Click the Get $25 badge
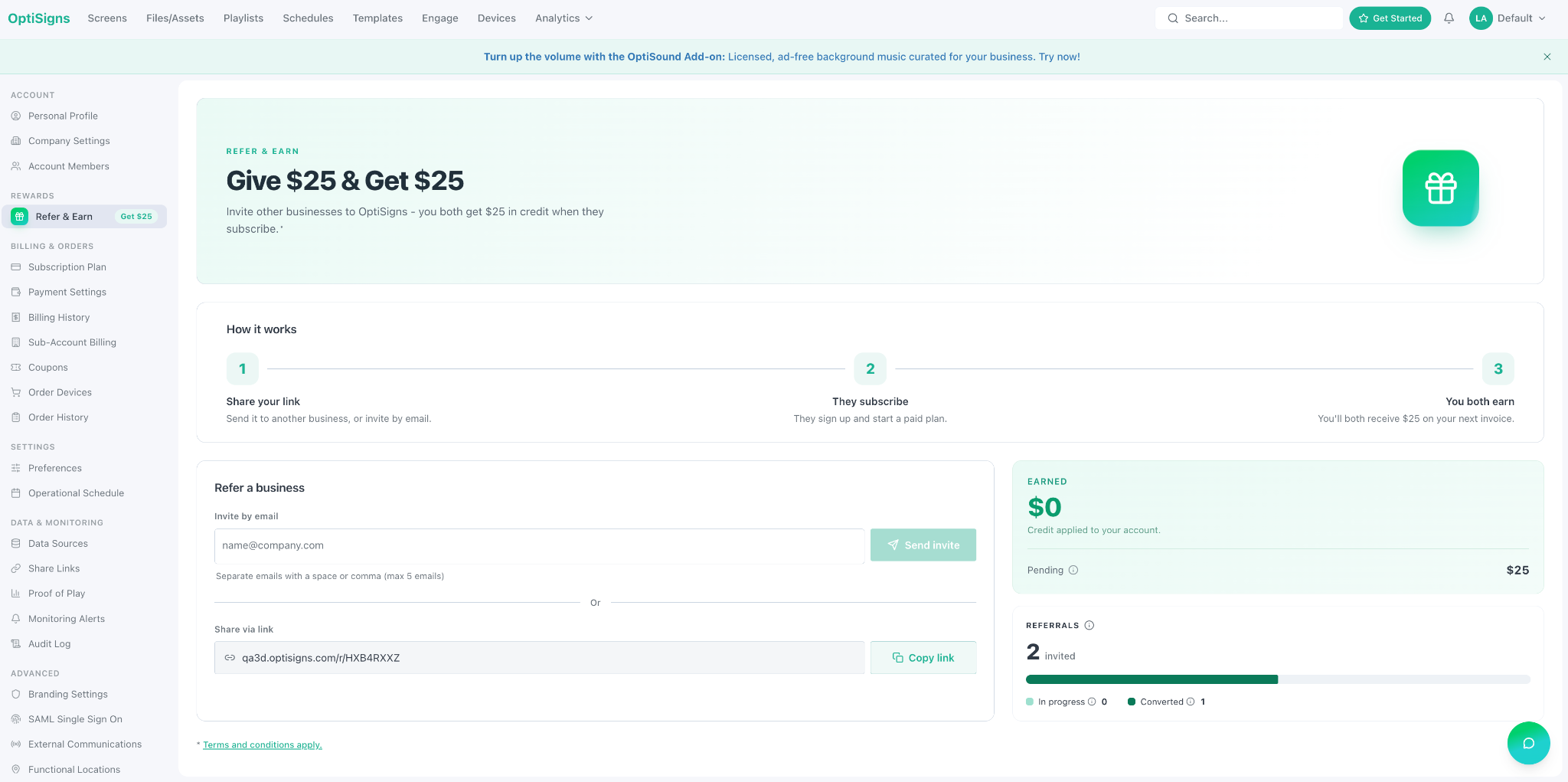This screenshot has height=782, width=1568. (136, 217)
